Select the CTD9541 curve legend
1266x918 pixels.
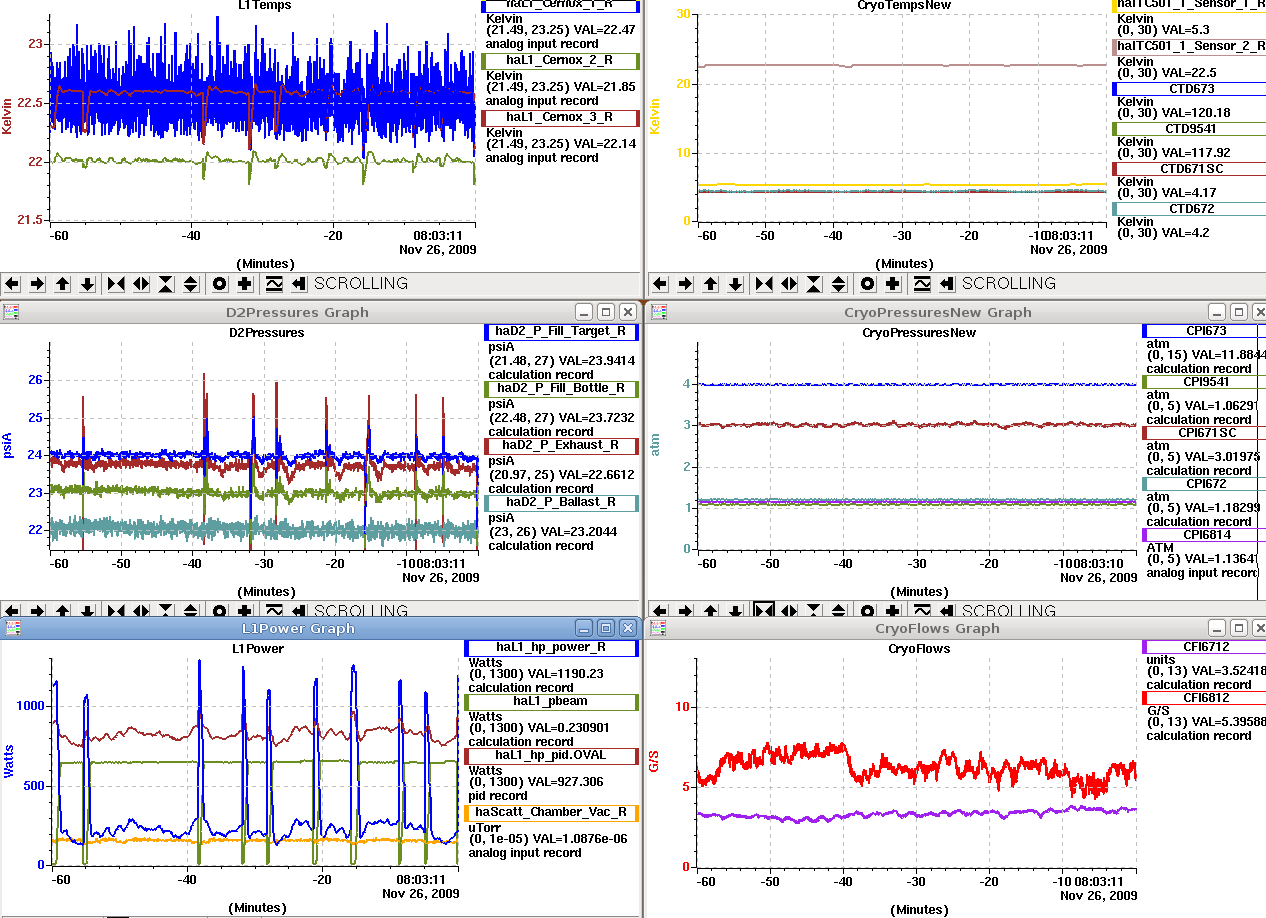click(x=1189, y=128)
